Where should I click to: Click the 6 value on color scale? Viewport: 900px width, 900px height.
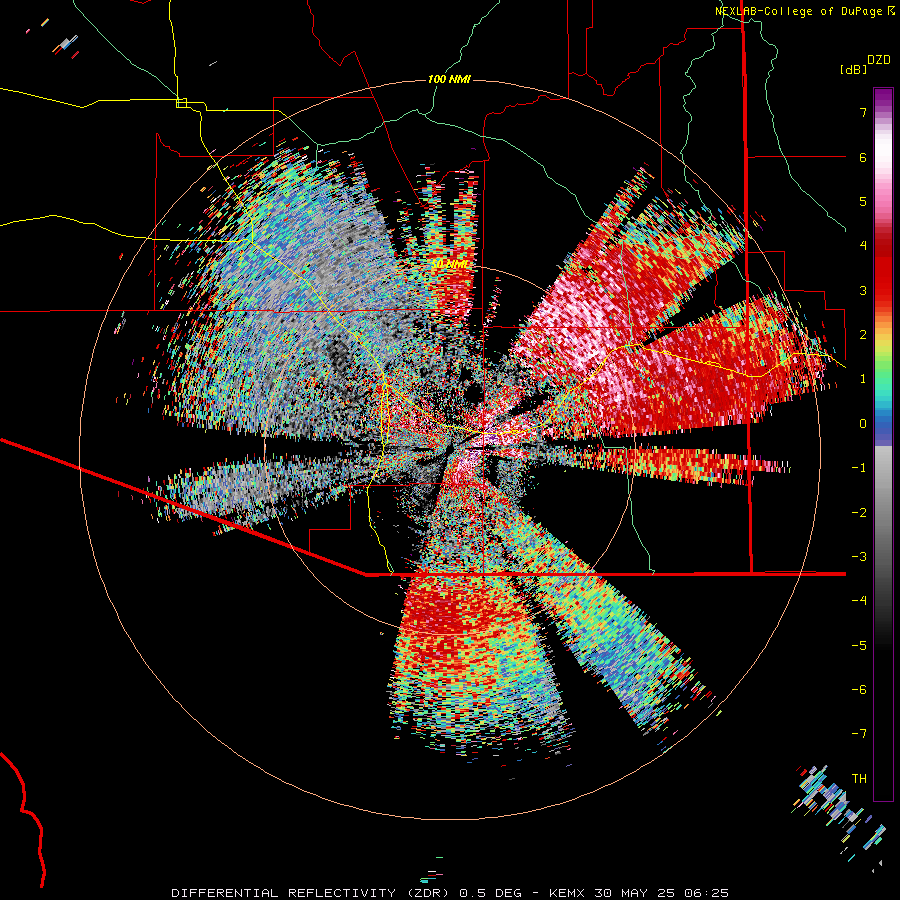coord(863,157)
